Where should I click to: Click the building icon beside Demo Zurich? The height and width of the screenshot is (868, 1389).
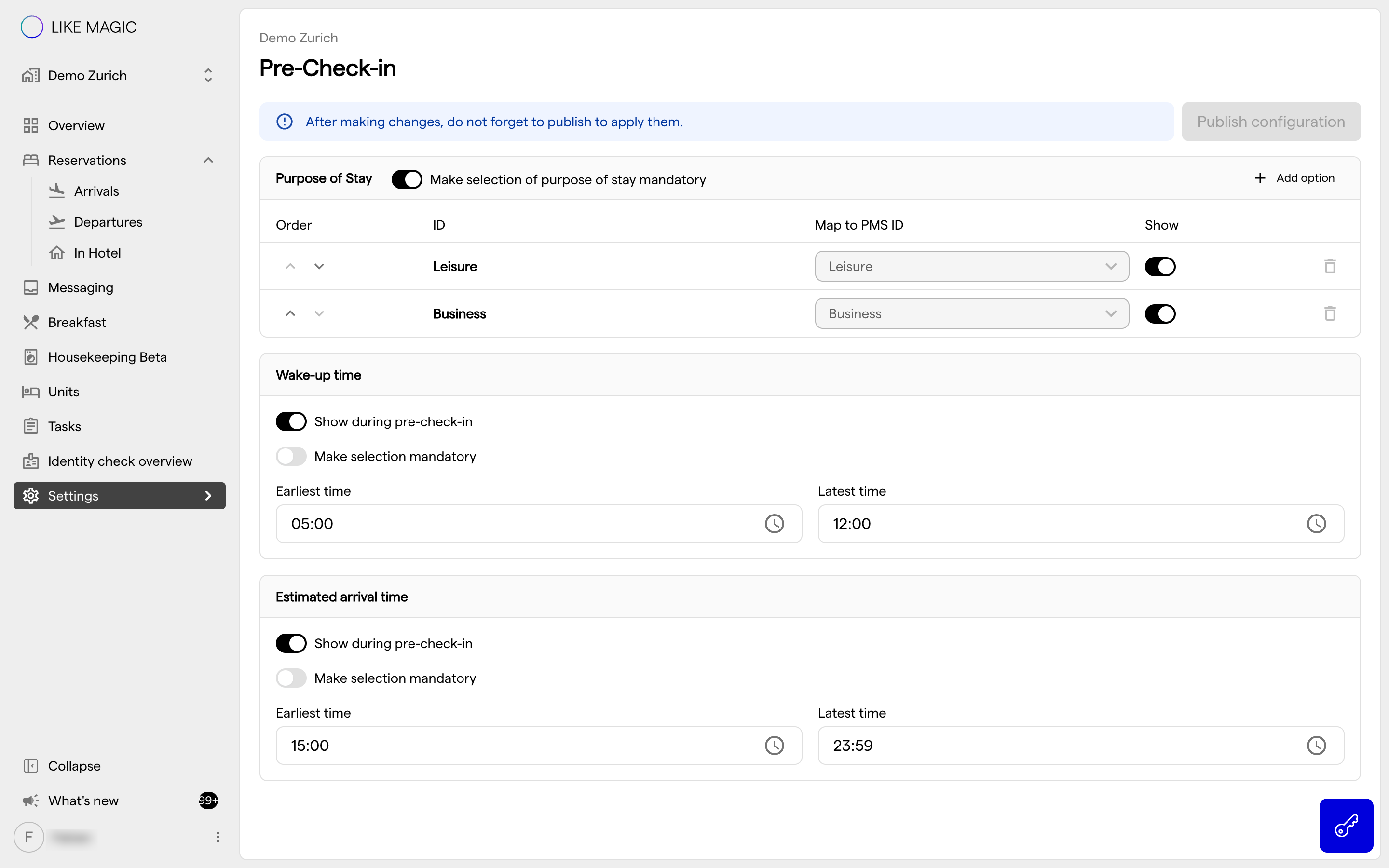tap(30, 75)
